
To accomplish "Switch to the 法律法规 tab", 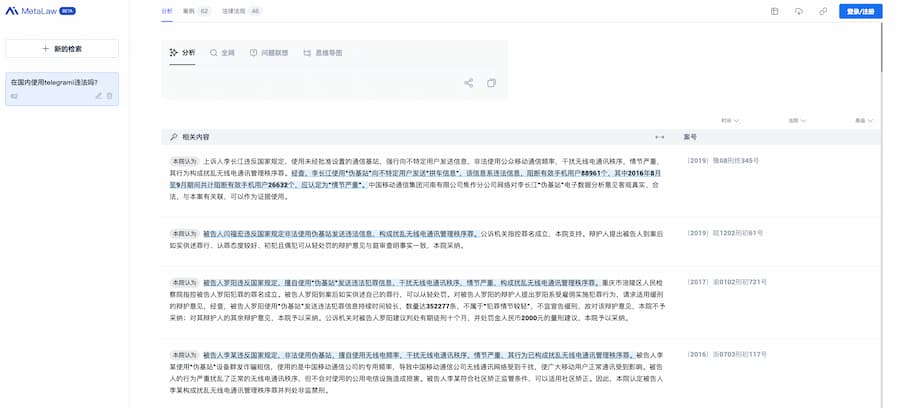I will tap(241, 11).
